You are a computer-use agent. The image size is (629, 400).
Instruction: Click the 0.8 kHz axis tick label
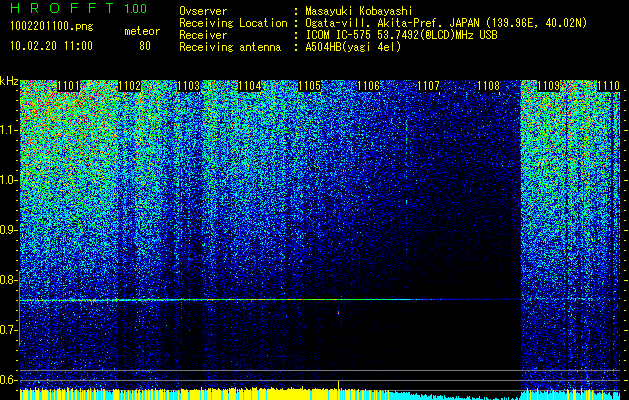click(x=8, y=280)
